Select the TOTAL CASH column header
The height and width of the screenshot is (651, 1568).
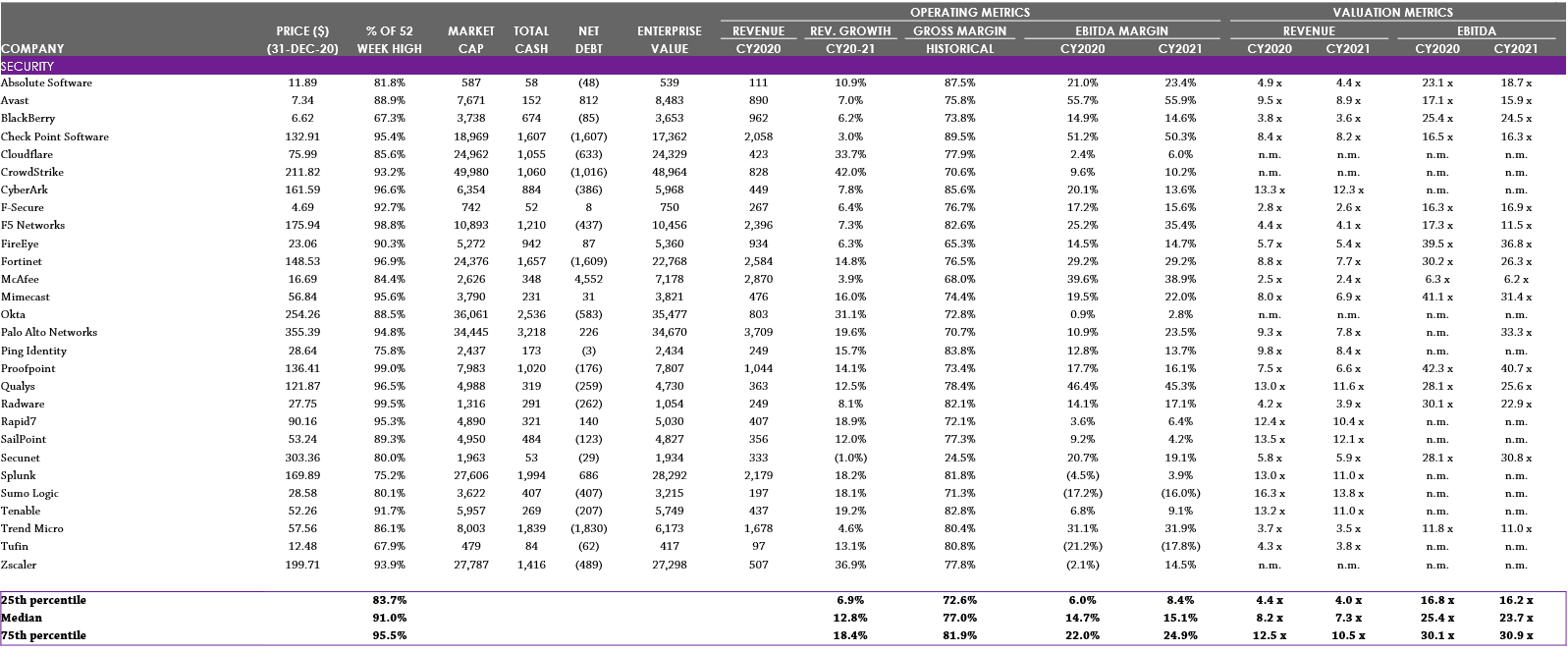531,39
